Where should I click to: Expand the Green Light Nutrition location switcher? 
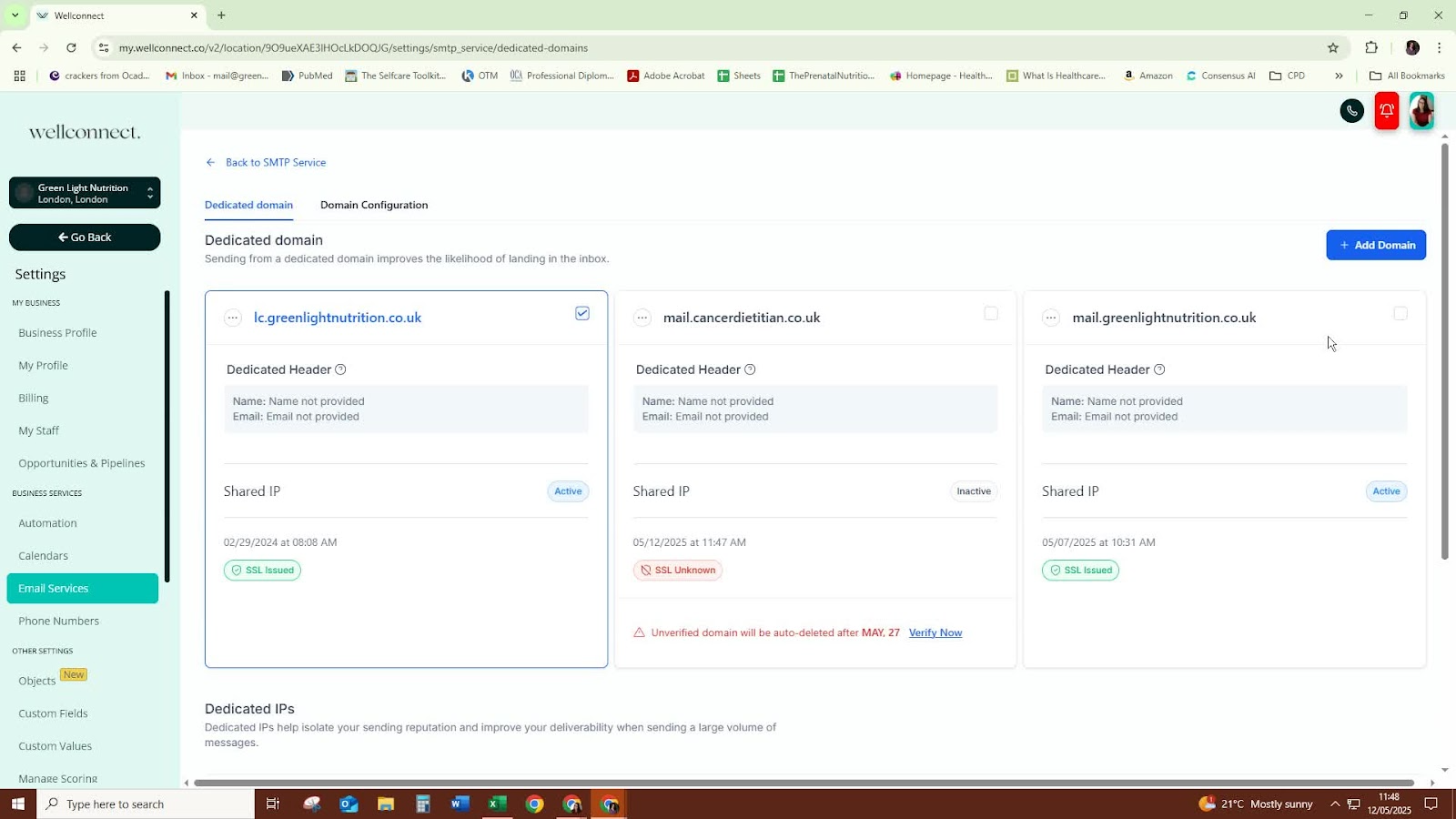pyautogui.click(x=85, y=193)
